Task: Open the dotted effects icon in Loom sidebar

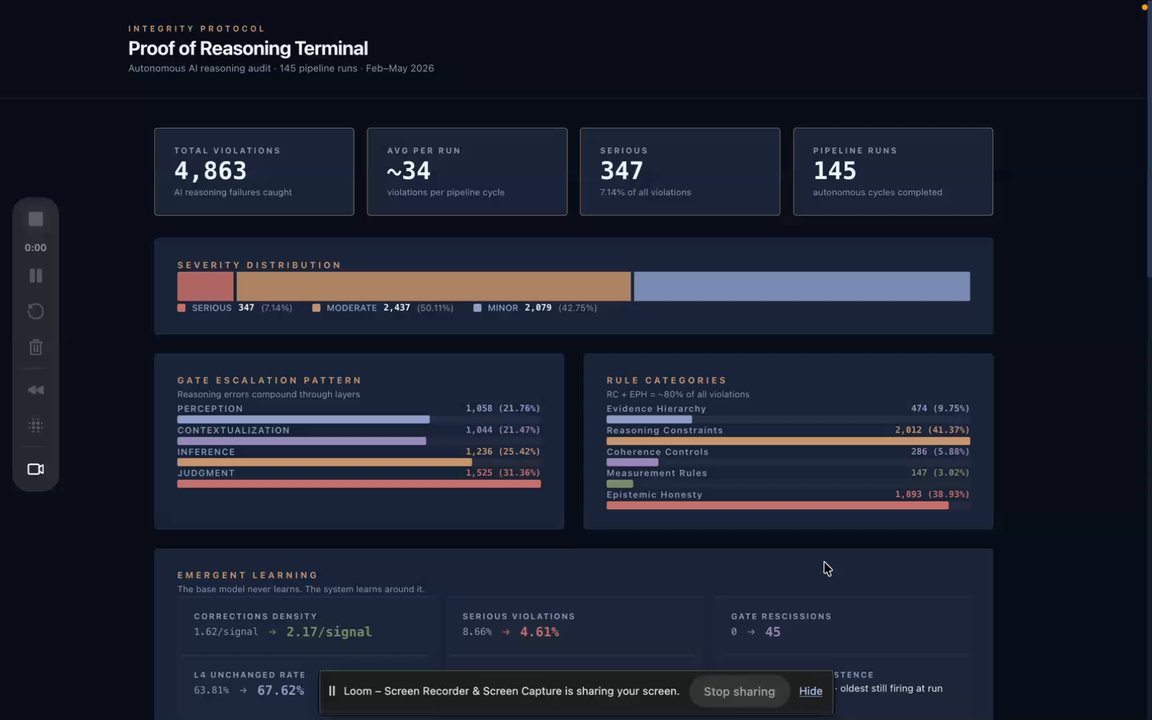Action: (x=35, y=425)
